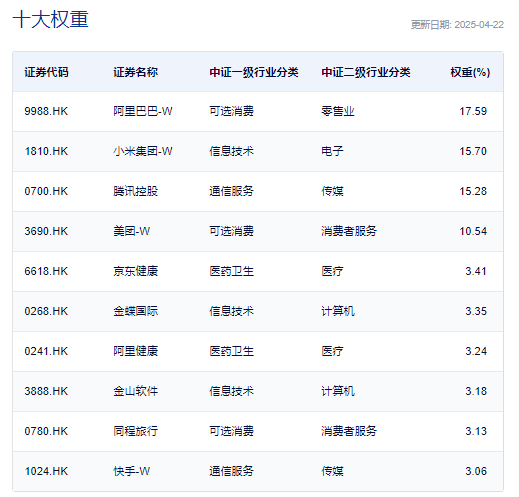Click the 证券名称 column header
519x497 pixels.
135,72
